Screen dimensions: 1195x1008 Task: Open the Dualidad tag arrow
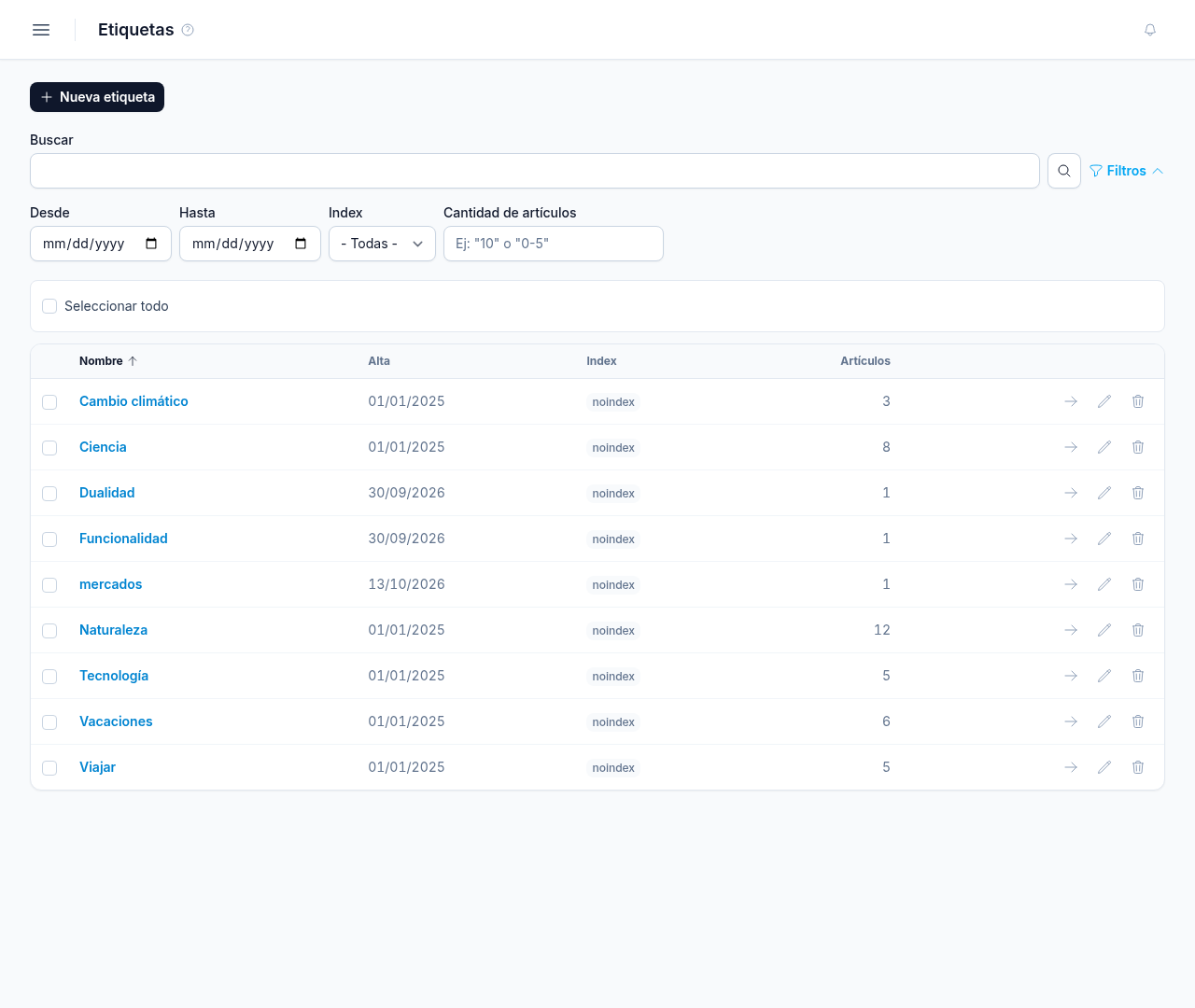1071,493
